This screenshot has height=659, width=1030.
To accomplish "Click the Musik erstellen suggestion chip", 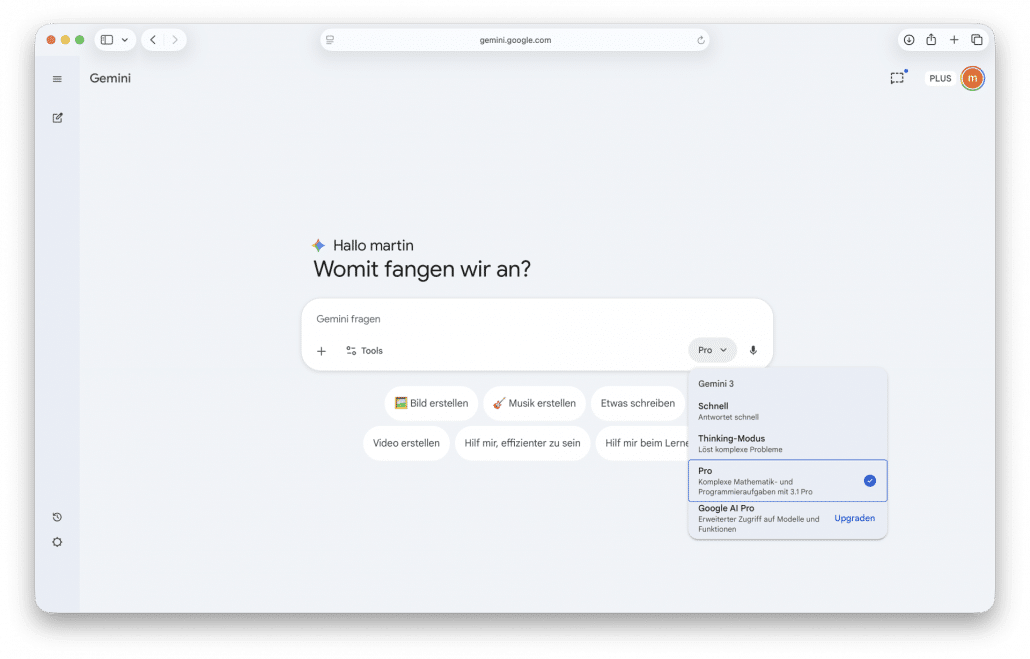I will (x=534, y=403).
